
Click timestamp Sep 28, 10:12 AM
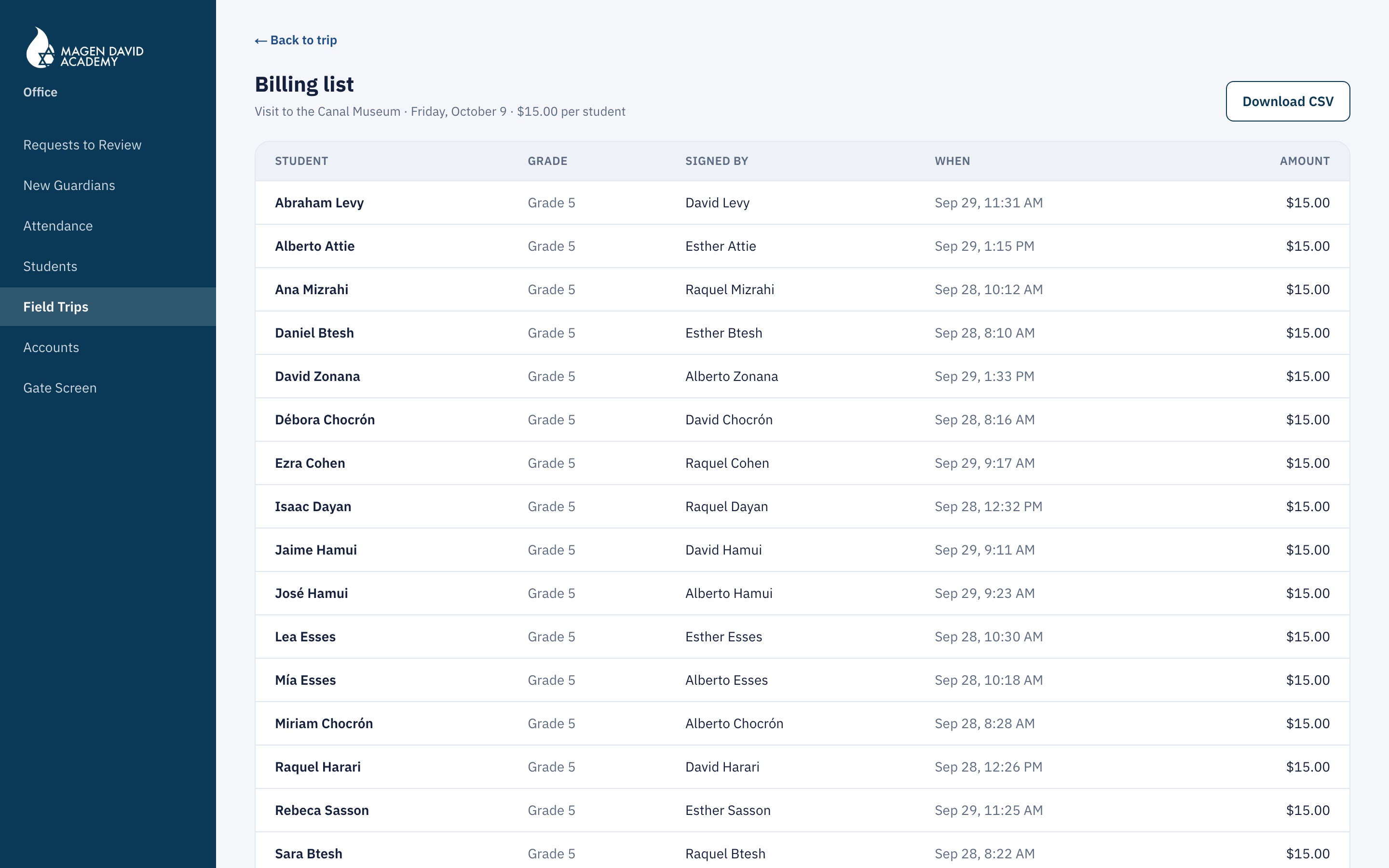coord(988,289)
